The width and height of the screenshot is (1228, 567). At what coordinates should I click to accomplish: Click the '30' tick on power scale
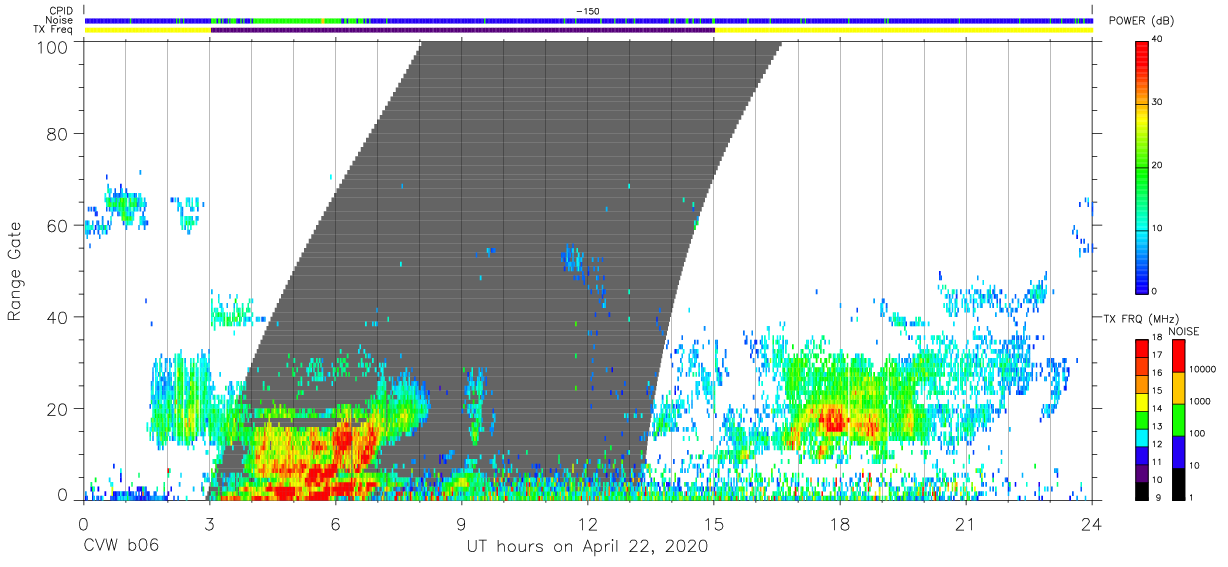pos(1158,103)
